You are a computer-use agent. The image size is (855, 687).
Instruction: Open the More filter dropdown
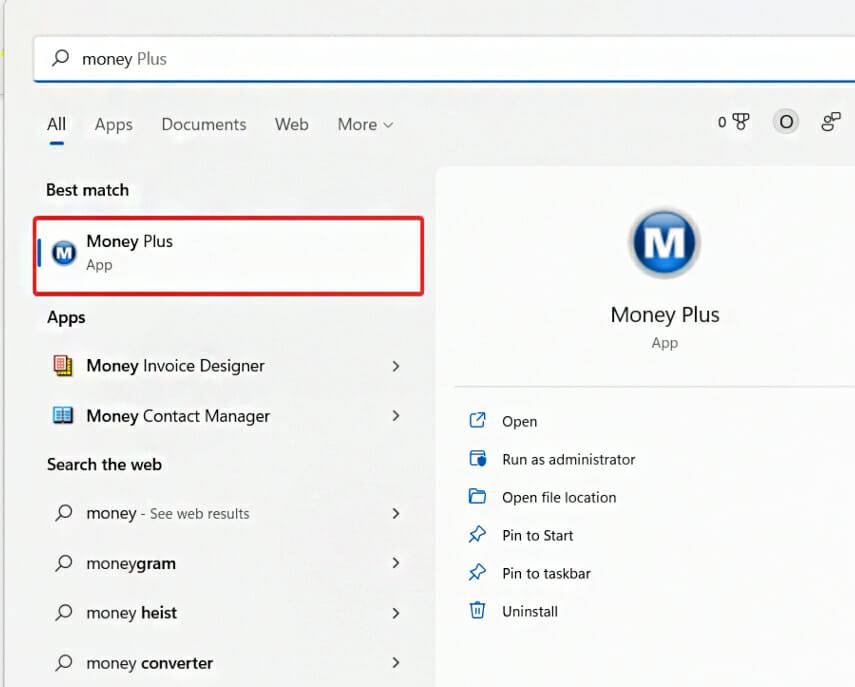click(x=364, y=124)
